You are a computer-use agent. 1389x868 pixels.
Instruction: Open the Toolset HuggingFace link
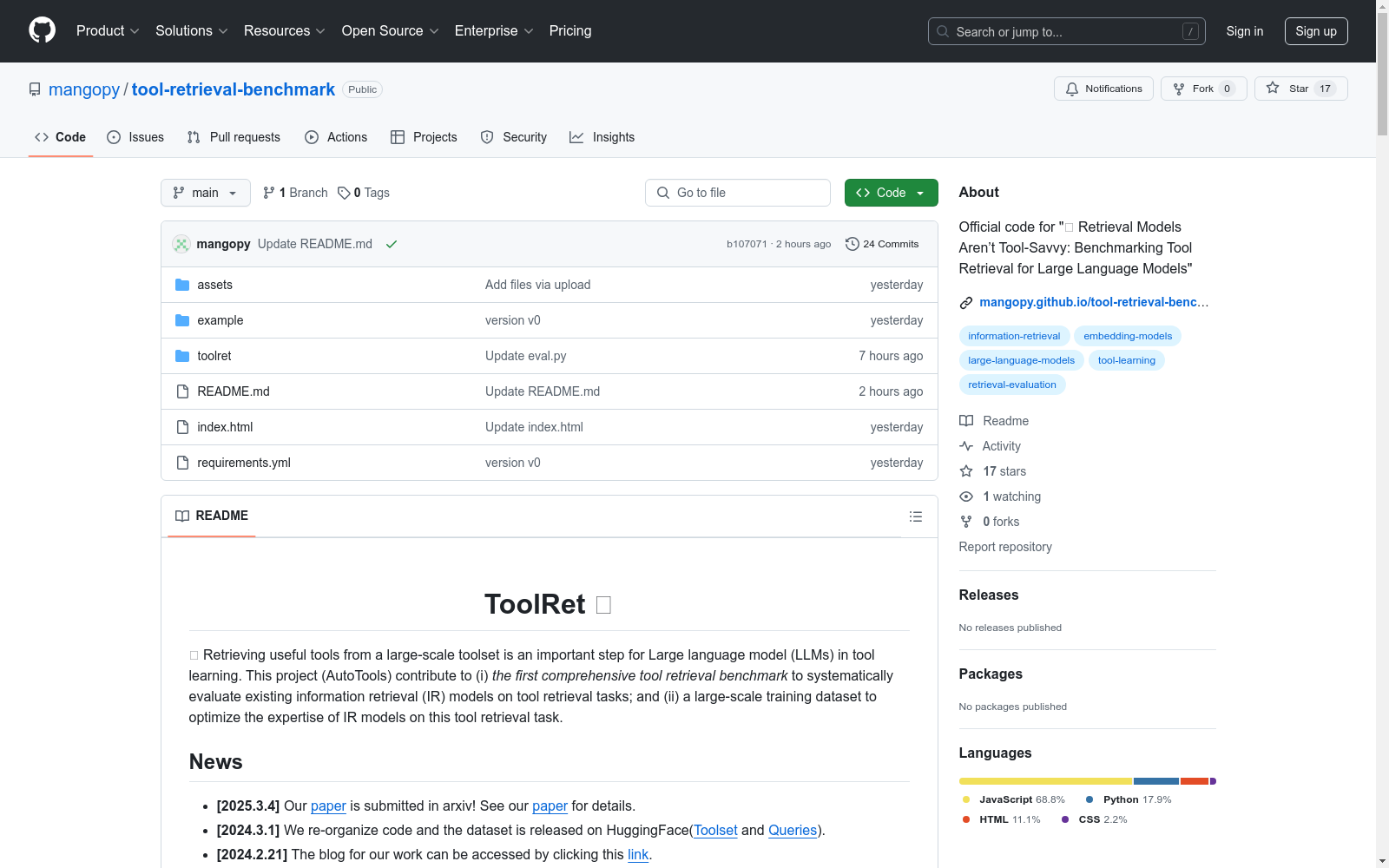[715, 831]
